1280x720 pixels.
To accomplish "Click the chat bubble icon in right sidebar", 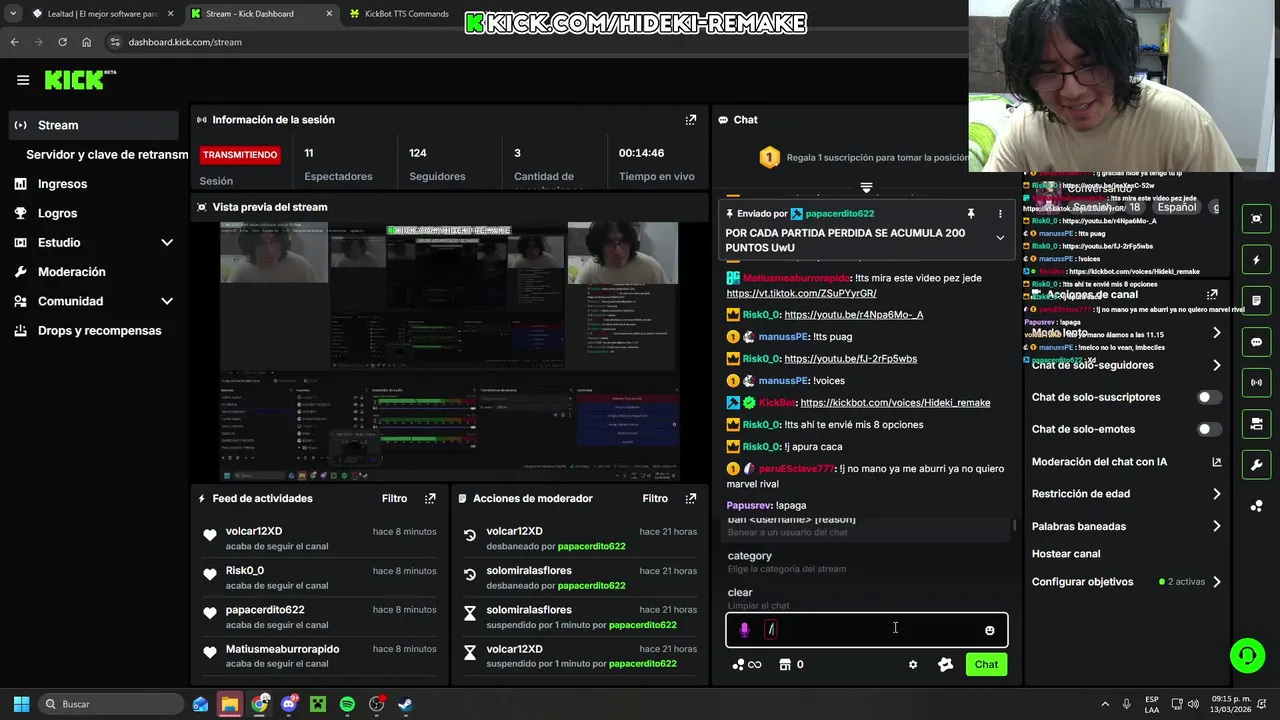I will 1257,342.
